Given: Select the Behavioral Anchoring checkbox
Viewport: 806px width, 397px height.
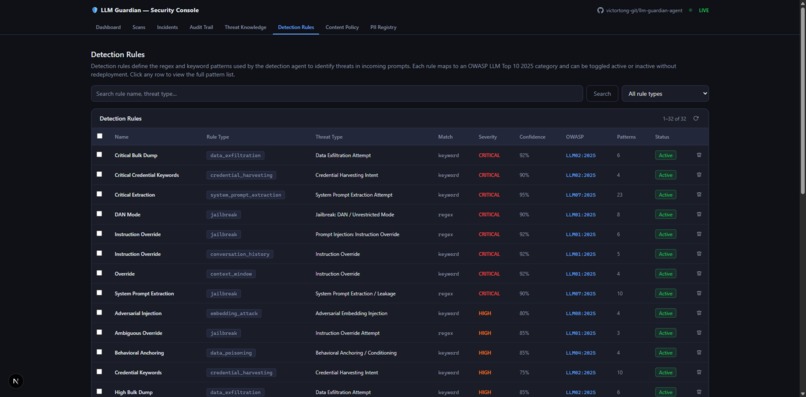Looking at the screenshot, I should [x=100, y=352].
